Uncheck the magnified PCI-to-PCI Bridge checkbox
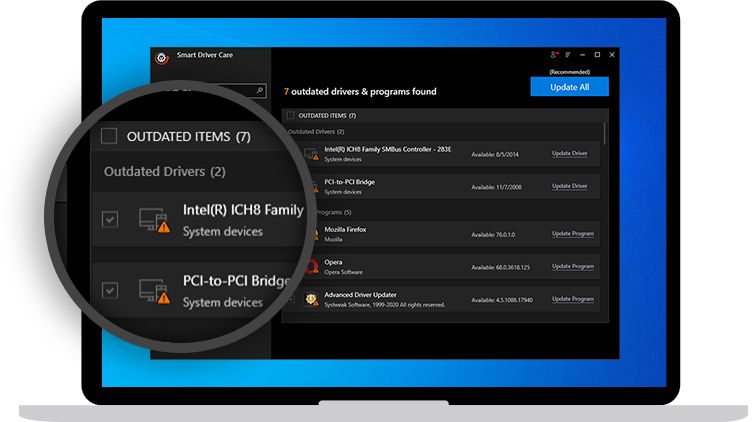Viewport: 753px width, 422px height. coord(110,290)
